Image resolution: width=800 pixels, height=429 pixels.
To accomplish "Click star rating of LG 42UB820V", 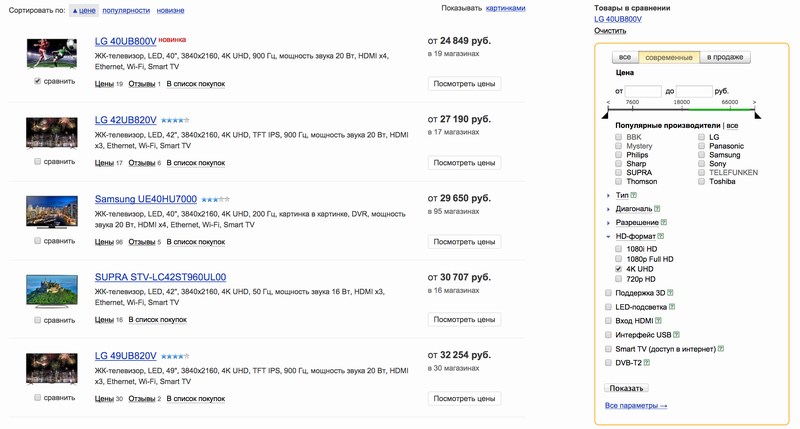I will coord(175,120).
